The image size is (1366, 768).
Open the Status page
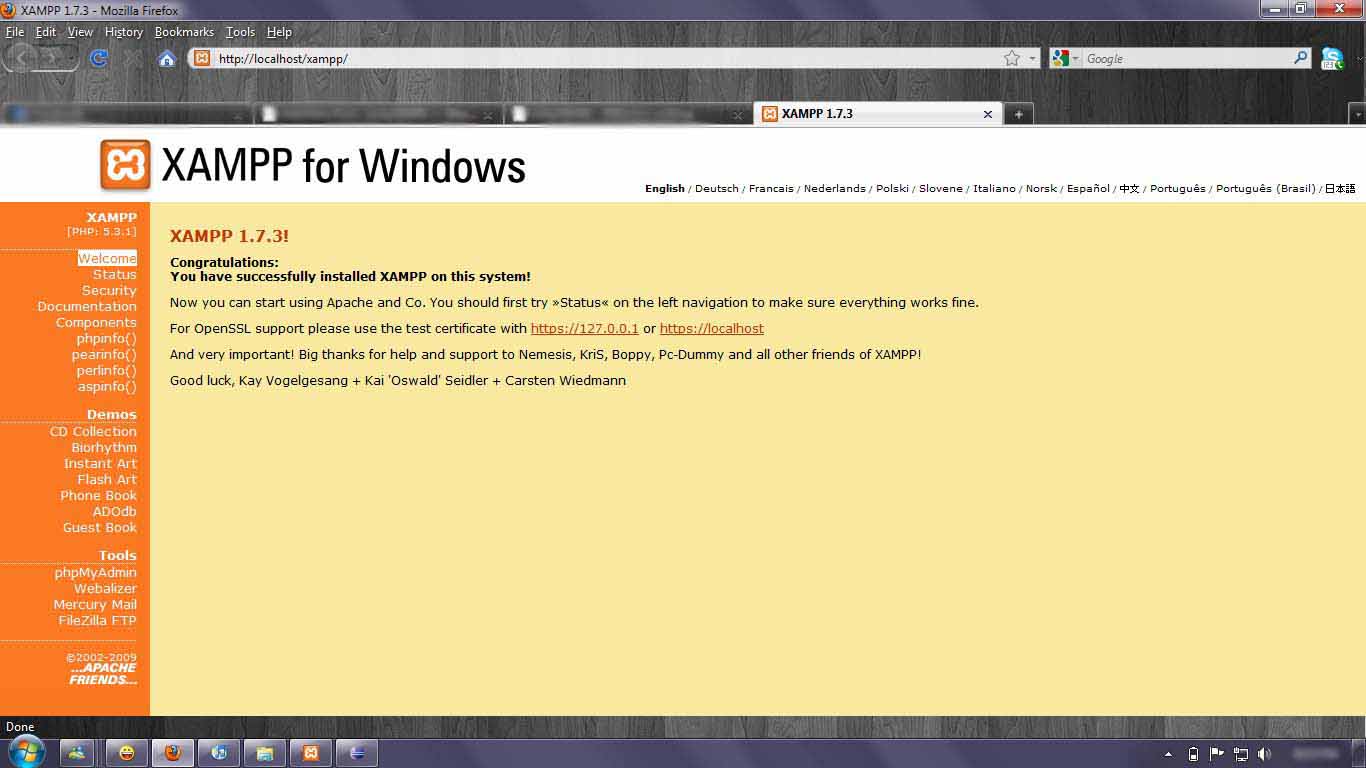click(x=115, y=274)
